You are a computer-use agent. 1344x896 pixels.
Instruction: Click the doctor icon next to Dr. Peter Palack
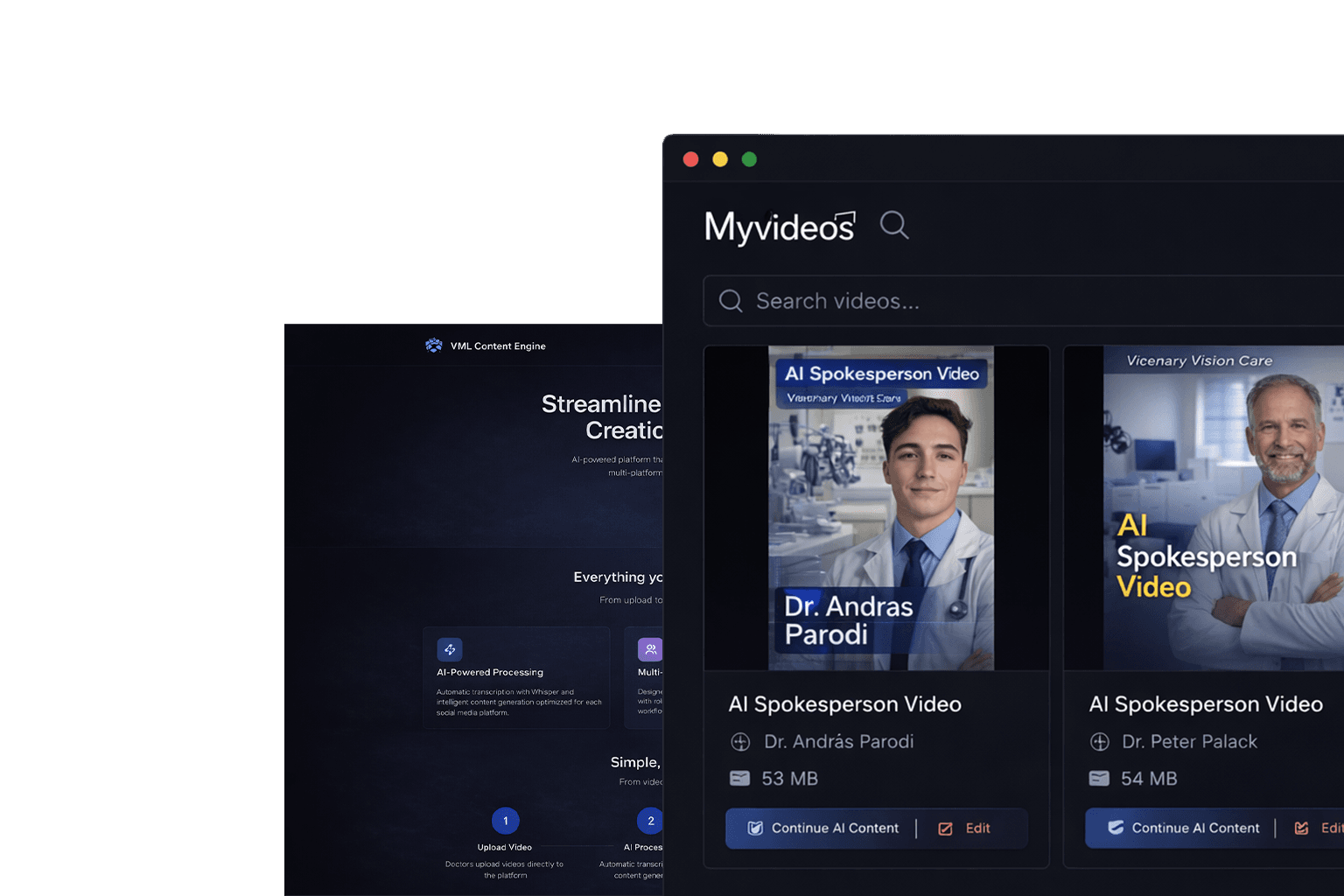tap(1100, 742)
